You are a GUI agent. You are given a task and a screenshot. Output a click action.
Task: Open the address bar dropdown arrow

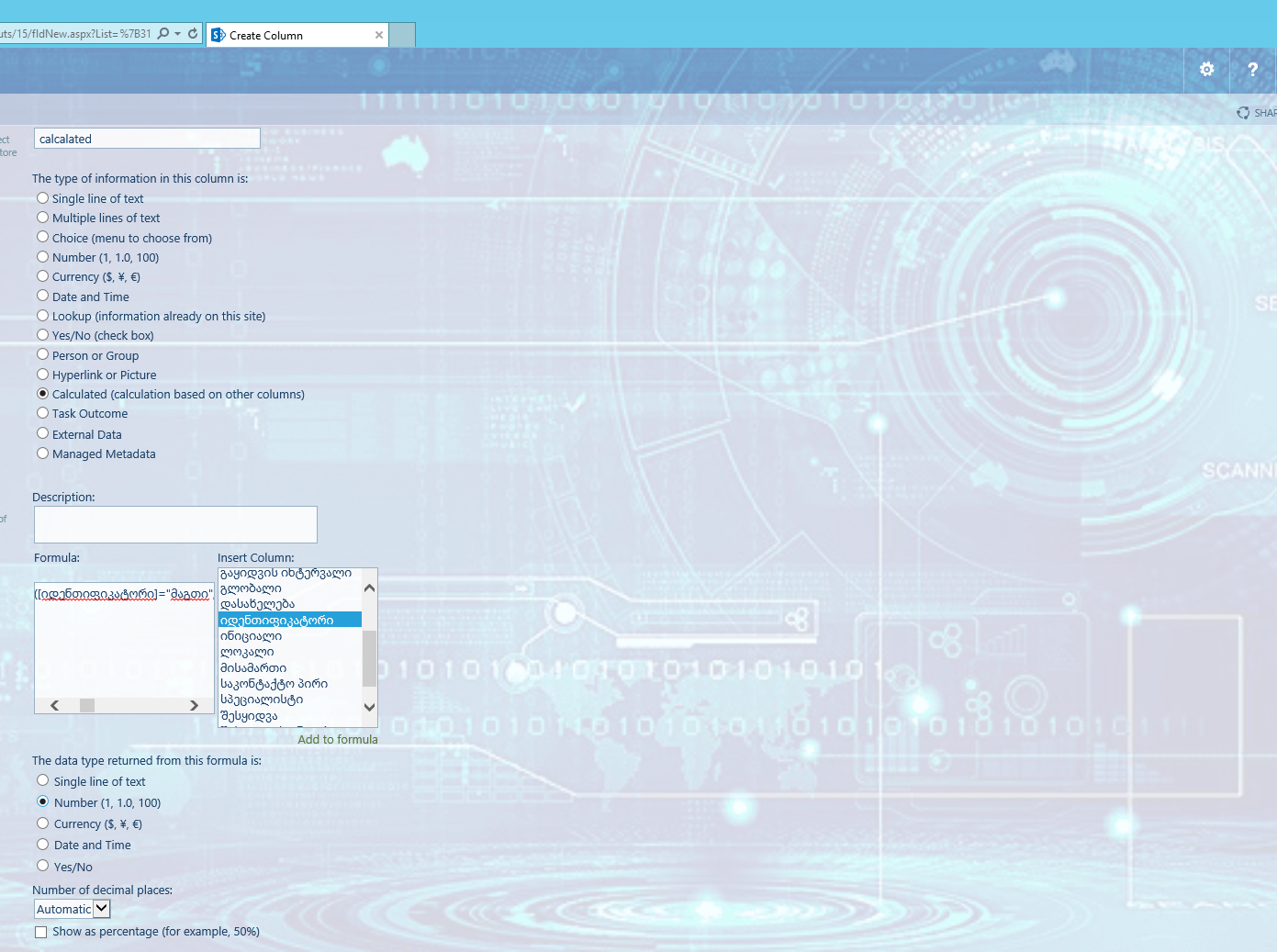coord(178,34)
